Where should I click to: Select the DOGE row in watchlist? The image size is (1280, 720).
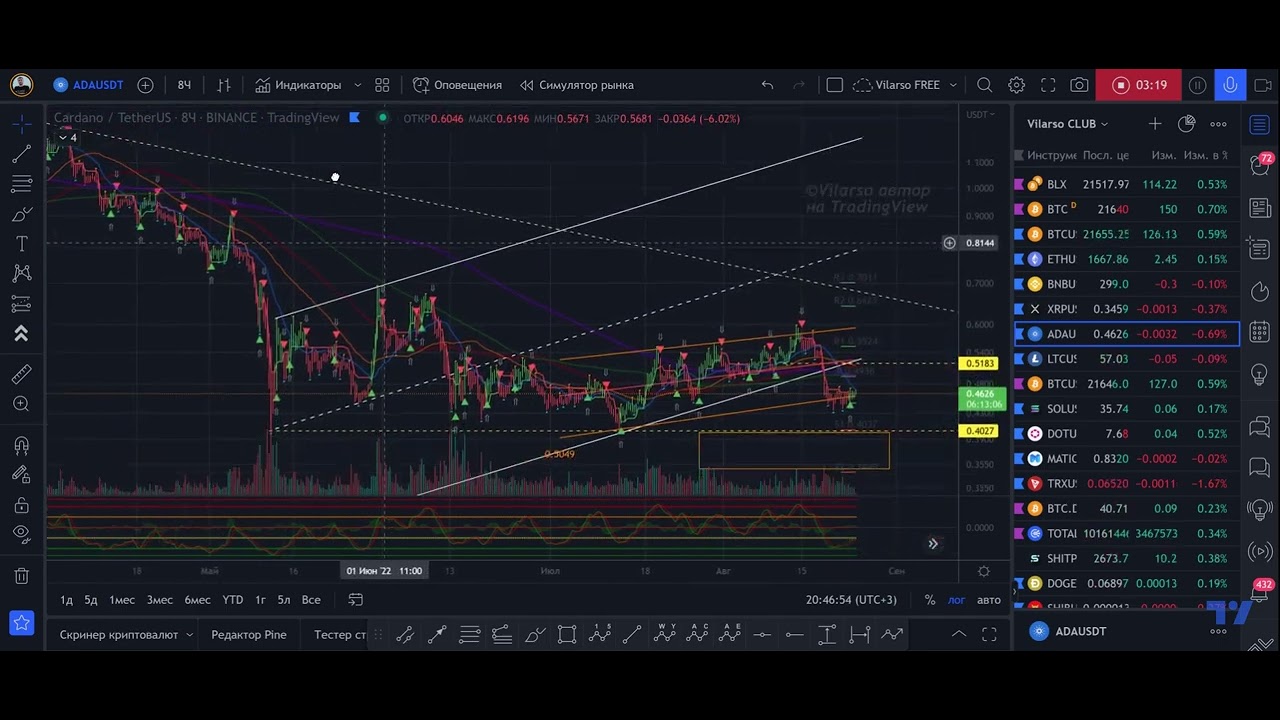[1127, 583]
